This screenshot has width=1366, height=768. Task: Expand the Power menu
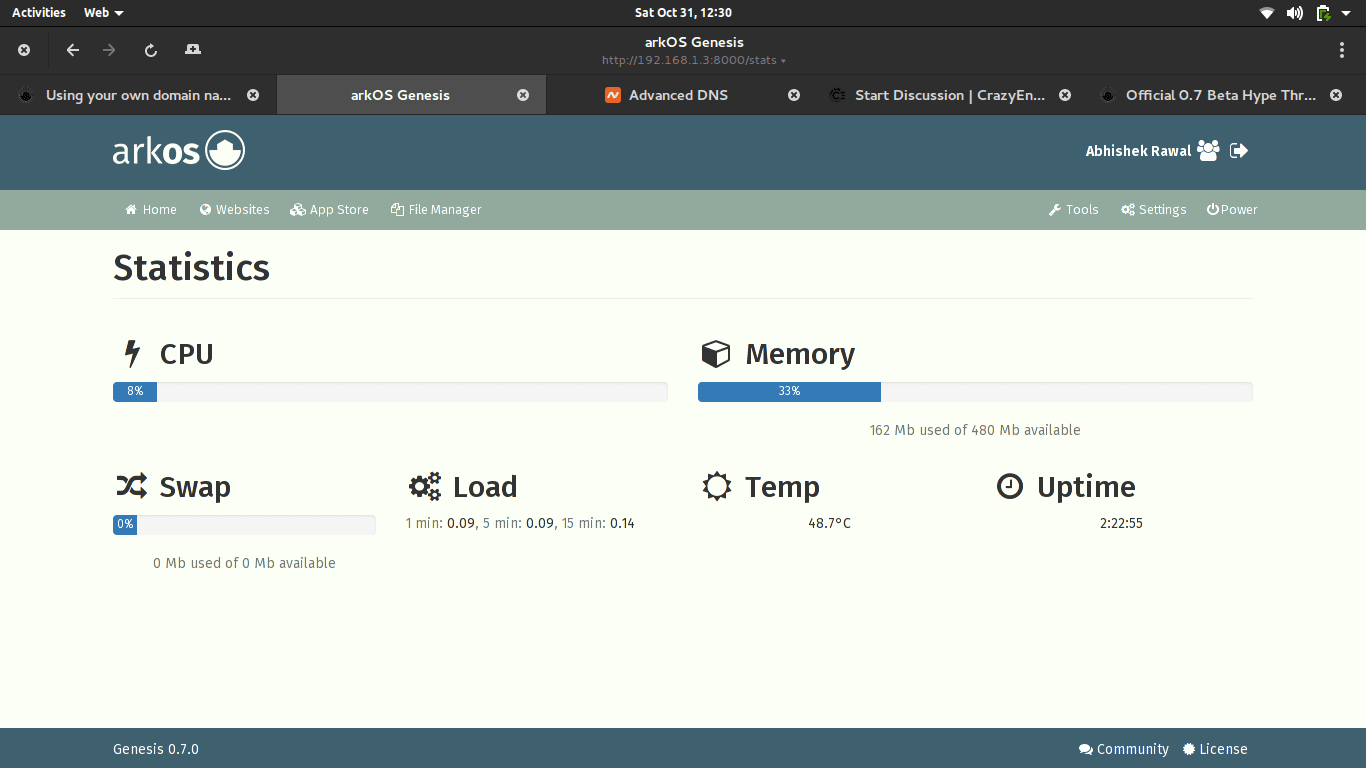point(1232,210)
